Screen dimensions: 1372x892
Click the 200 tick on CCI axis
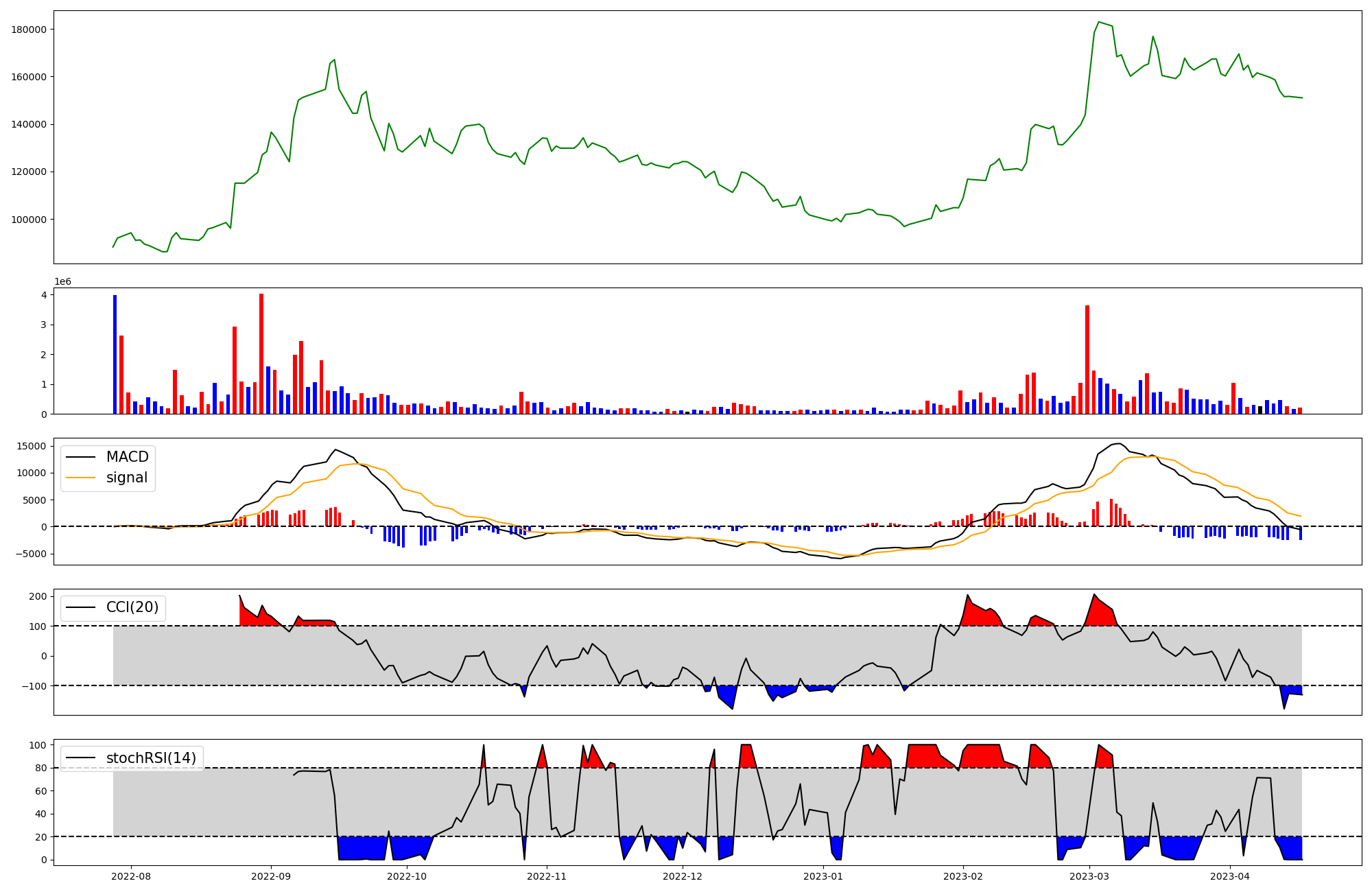pos(38,596)
